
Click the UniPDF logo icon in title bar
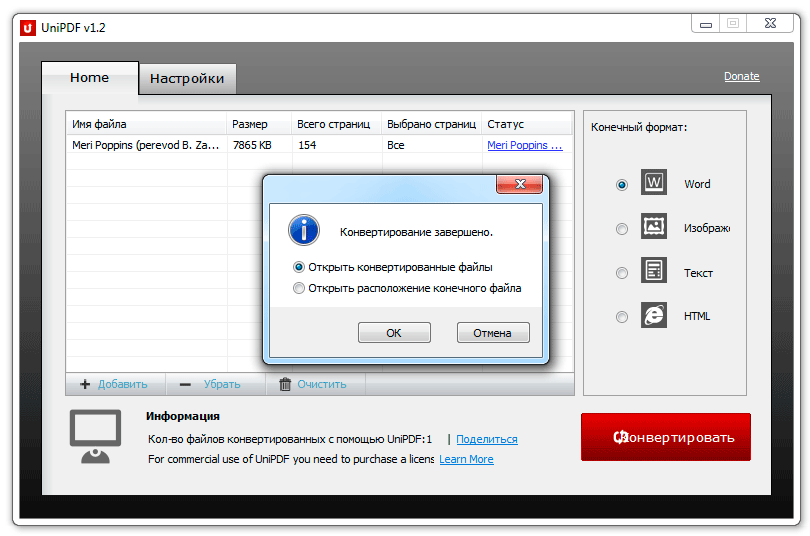(28, 28)
